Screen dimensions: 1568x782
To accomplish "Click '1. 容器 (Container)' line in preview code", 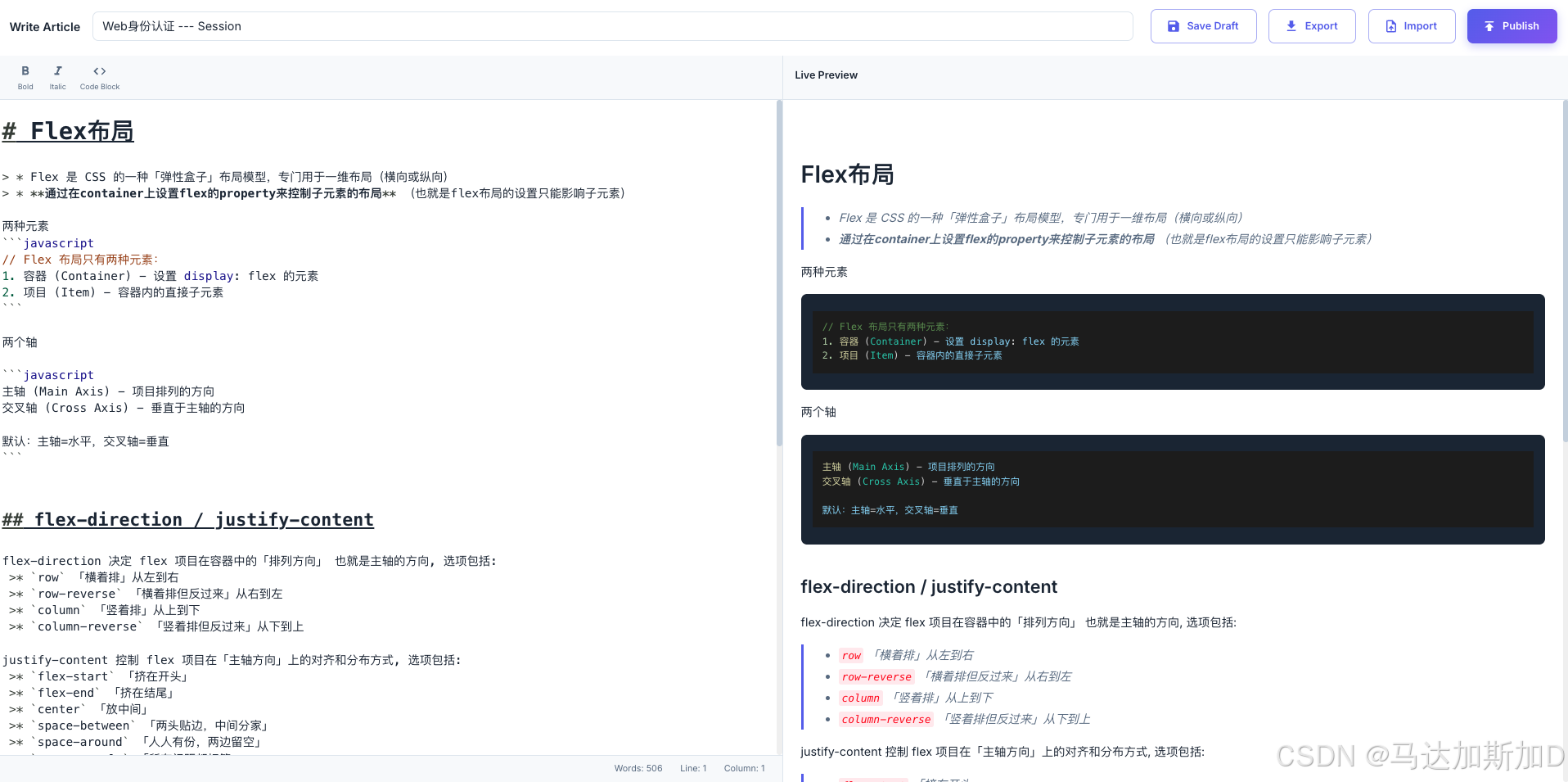I will (950, 341).
